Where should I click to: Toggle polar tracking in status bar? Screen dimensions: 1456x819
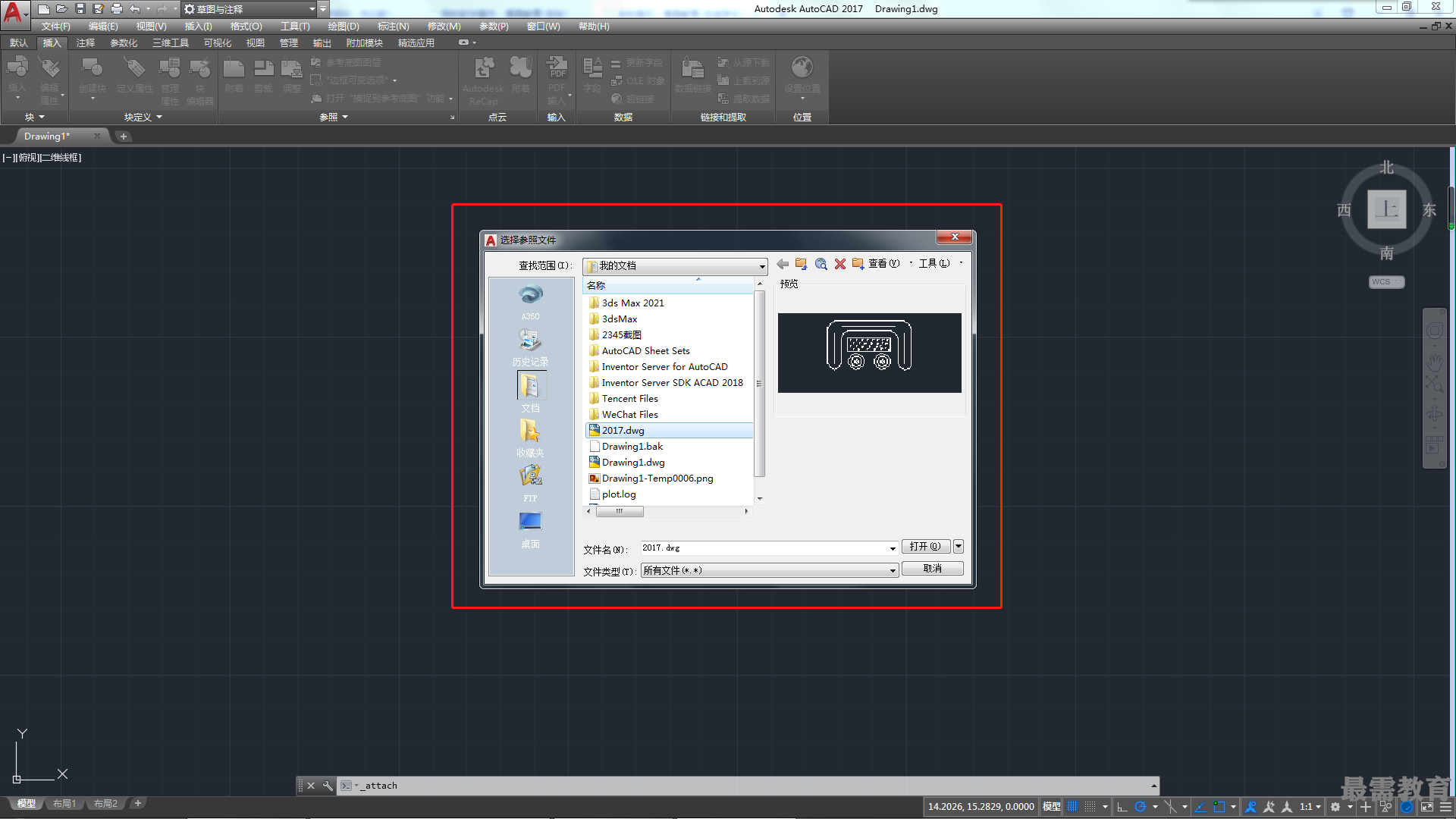[x=1140, y=807]
